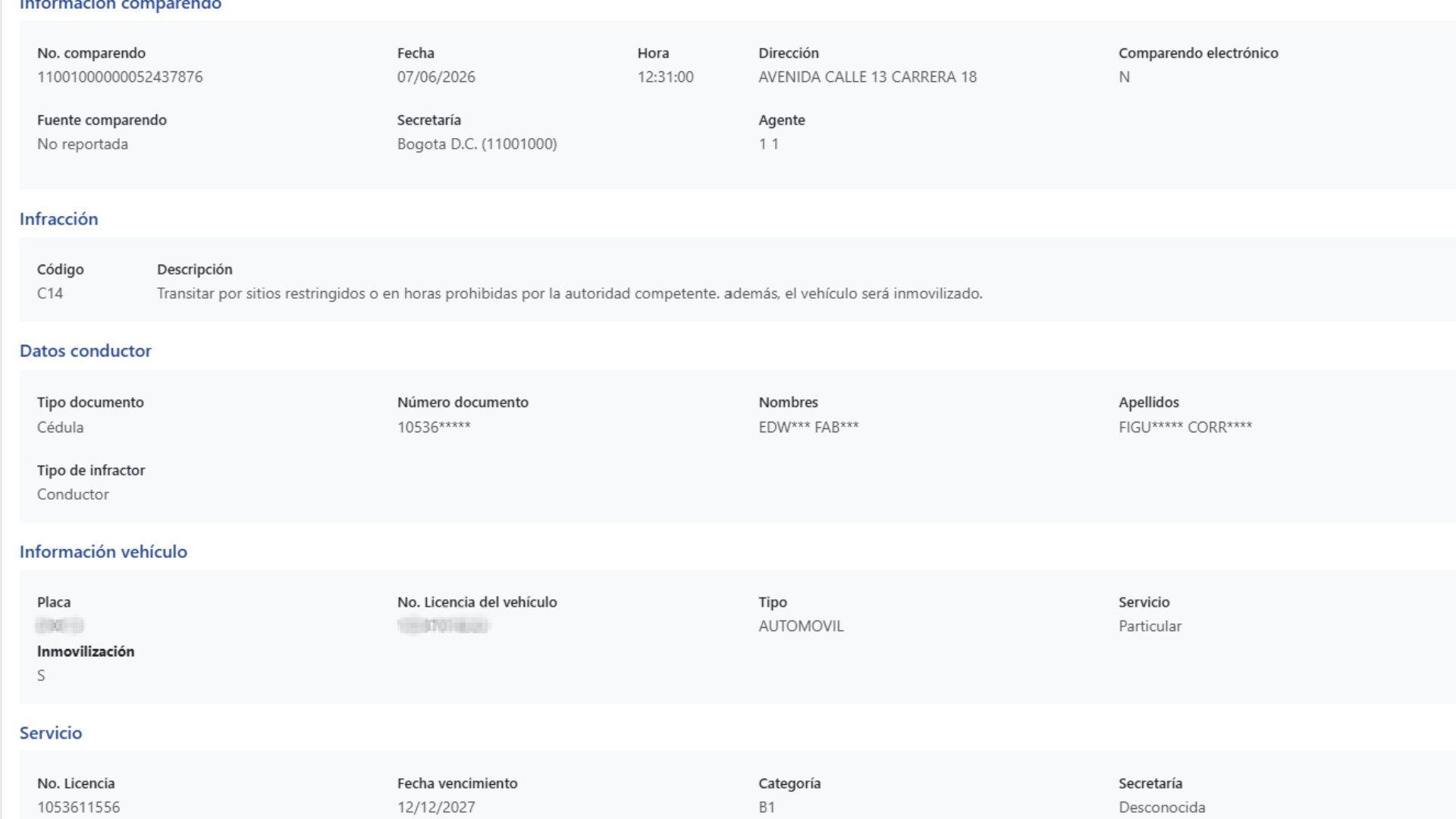Click the expiry date 12/12/2027
1456x819 pixels.
tap(436, 808)
